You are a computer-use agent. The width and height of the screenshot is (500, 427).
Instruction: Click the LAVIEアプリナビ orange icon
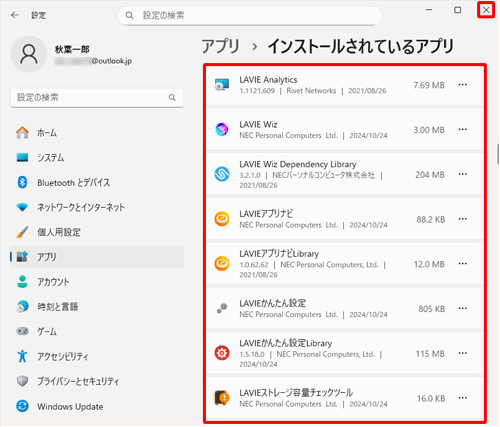(x=222, y=219)
